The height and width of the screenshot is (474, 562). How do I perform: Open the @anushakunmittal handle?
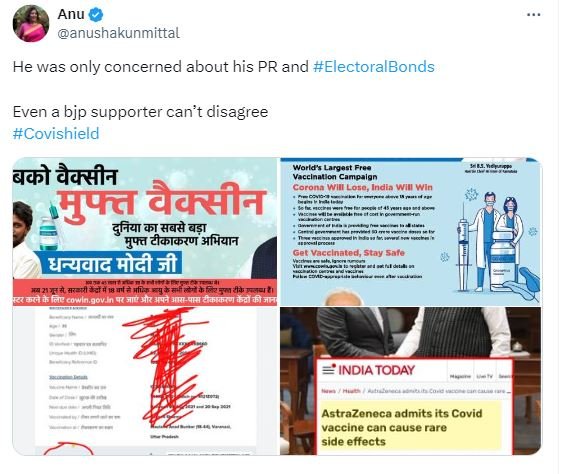click(x=118, y=33)
